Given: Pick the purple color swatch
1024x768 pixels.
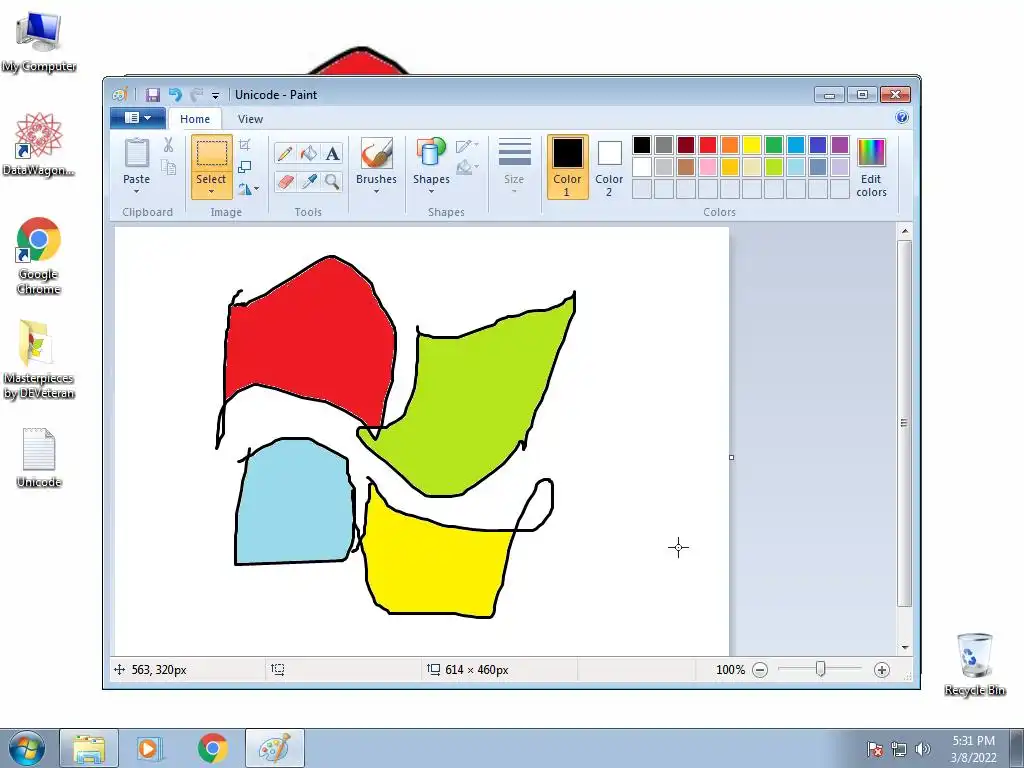Looking at the screenshot, I should (x=840, y=144).
